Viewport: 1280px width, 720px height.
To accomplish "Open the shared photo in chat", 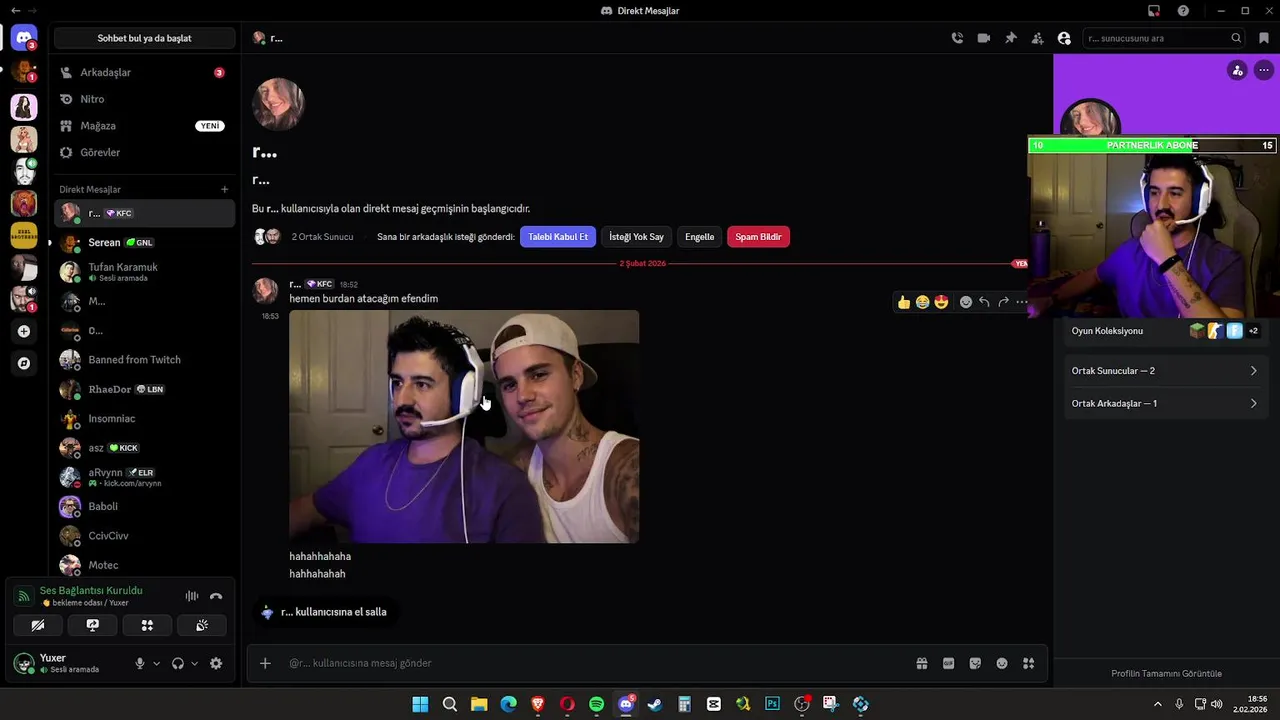I will [x=464, y=427].
